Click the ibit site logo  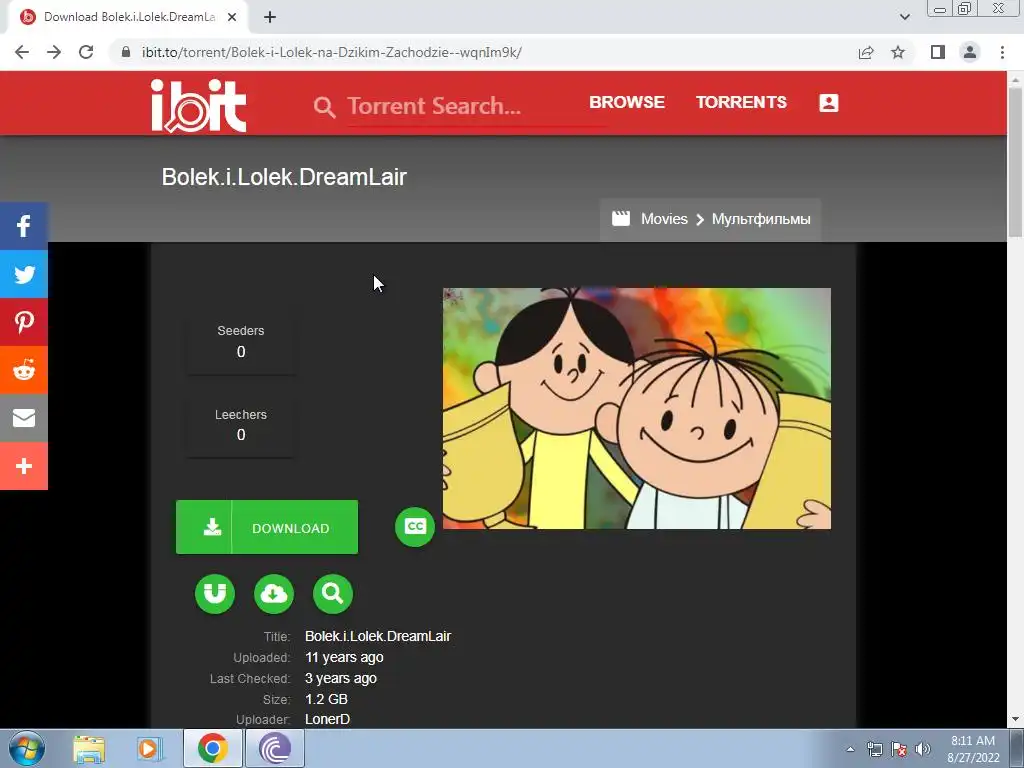pyautogui.click(x=199, y=106)
